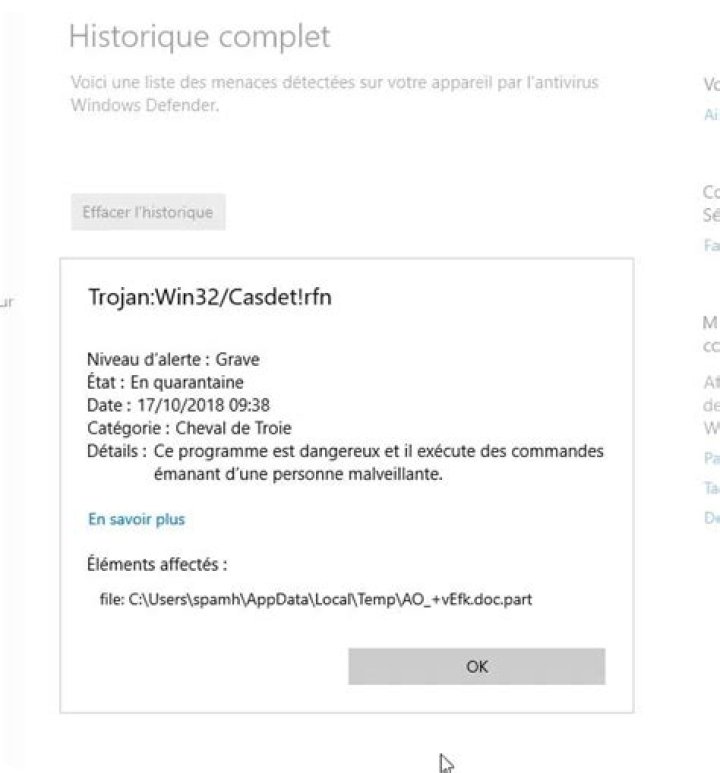The height and width of the screenshot is (773, 720).
Task: Click the 'Historique complet' page heading
Action: click(199, 38)
